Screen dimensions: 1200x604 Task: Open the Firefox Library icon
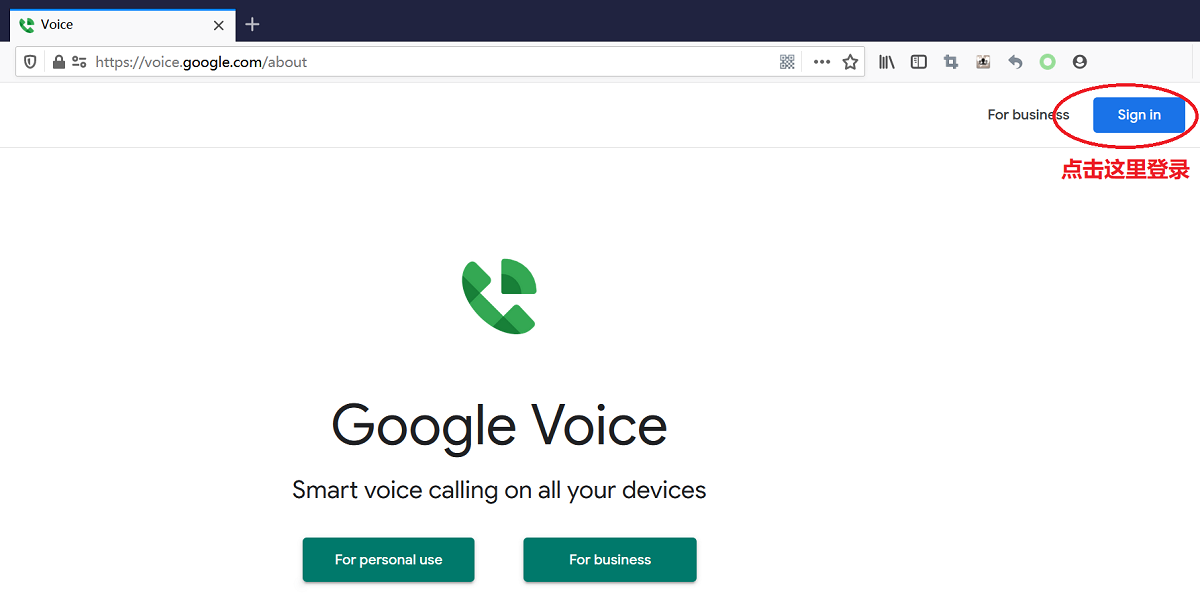[x=886, y=62]
